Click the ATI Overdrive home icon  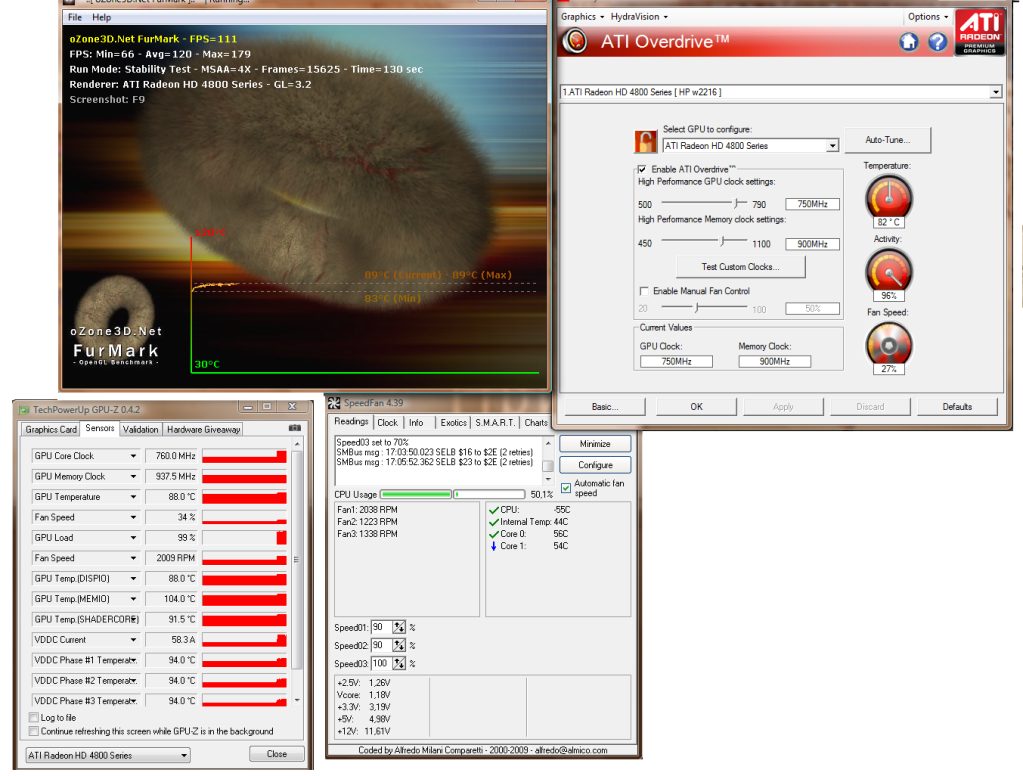[908, 42]
